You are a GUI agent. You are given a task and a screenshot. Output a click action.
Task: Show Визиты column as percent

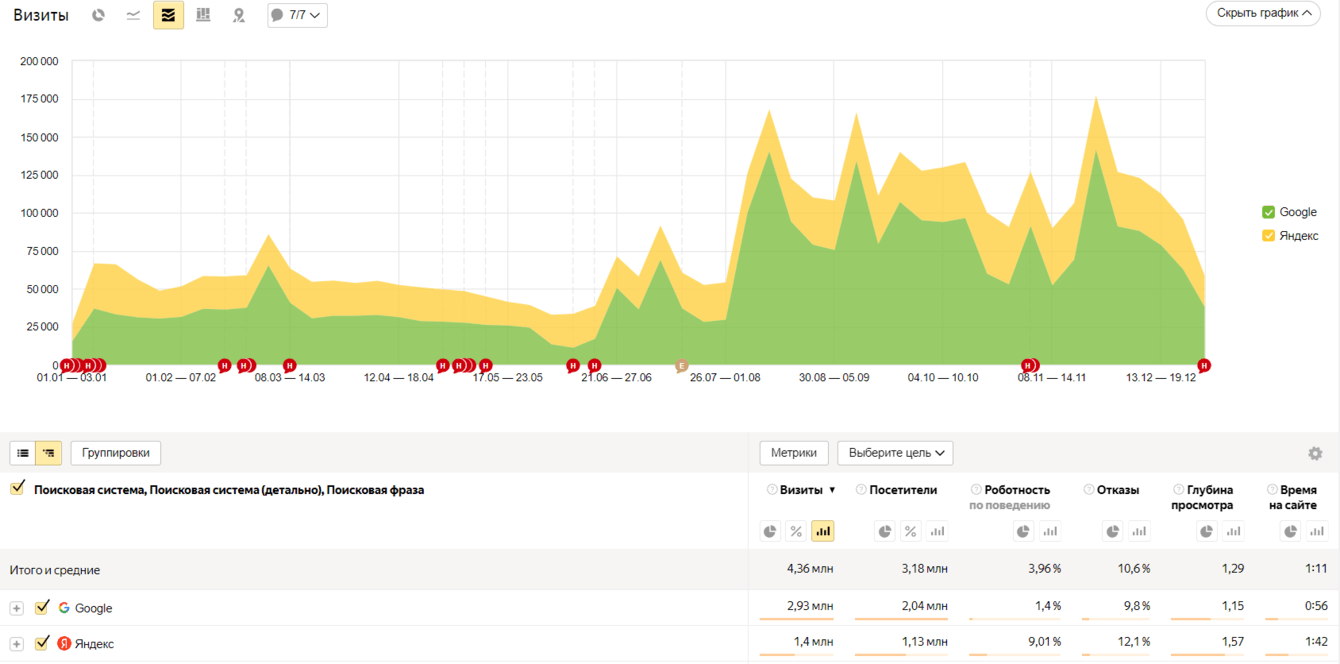point(796,531)
